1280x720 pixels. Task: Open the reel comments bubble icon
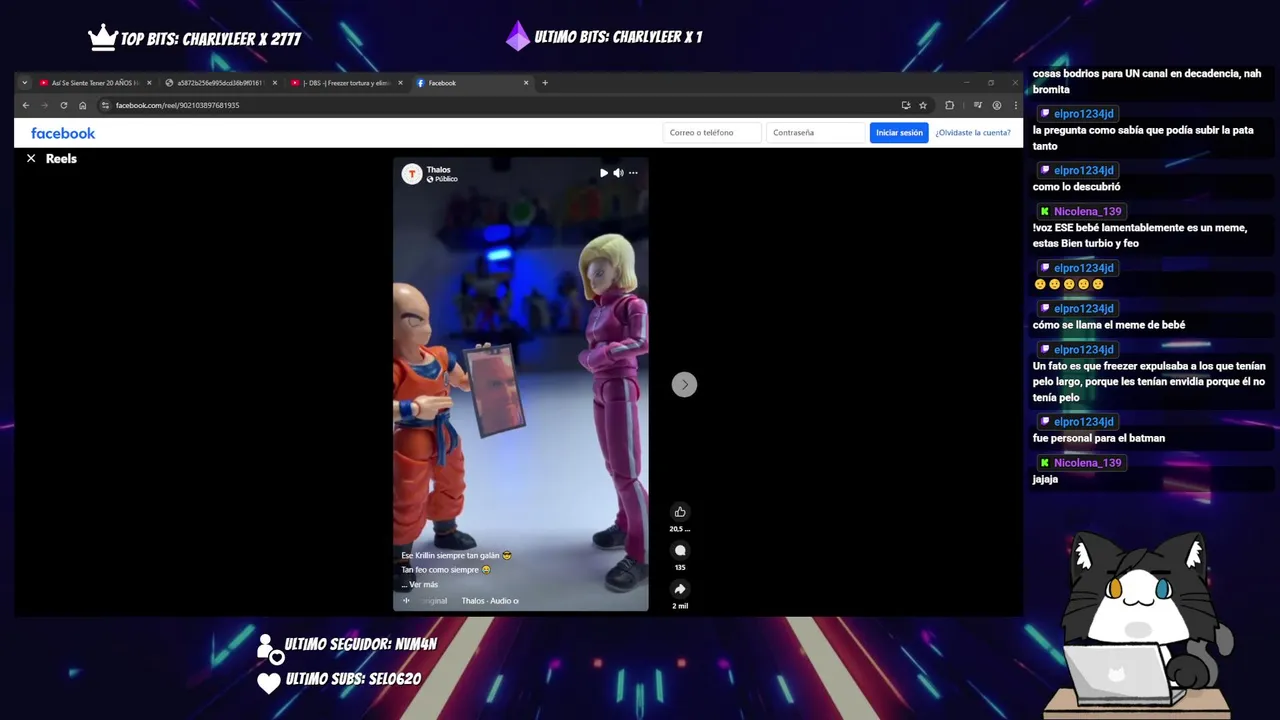coord(680,550)
